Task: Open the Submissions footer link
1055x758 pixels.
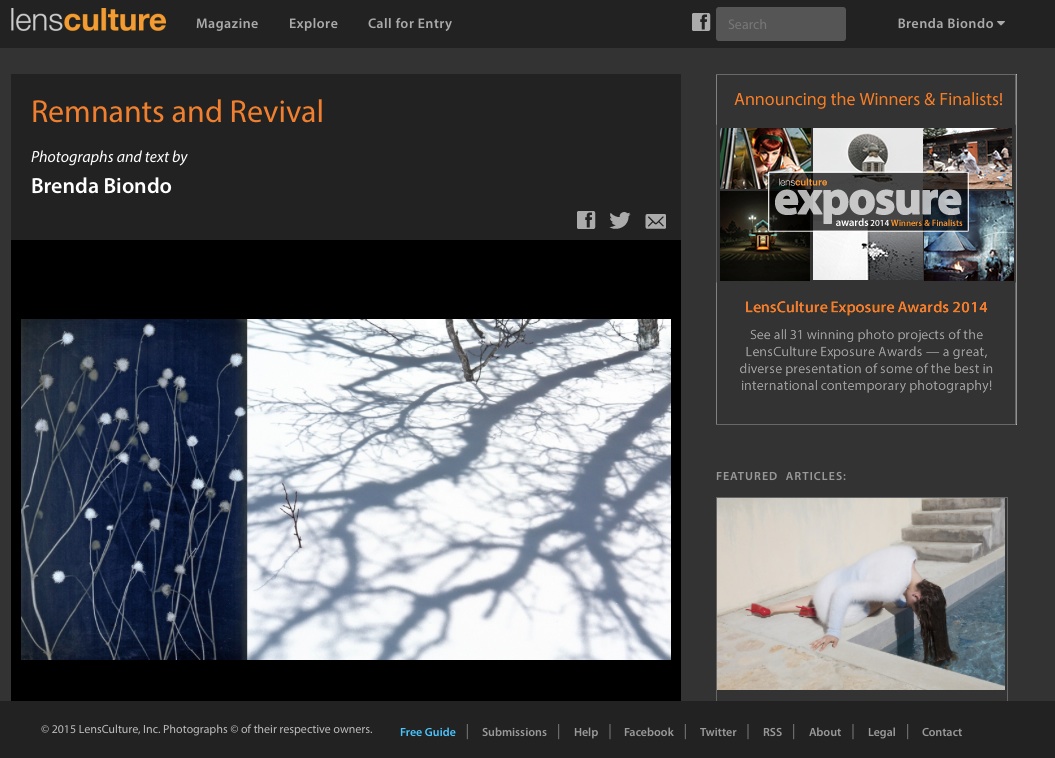Action: click(514, 732)
